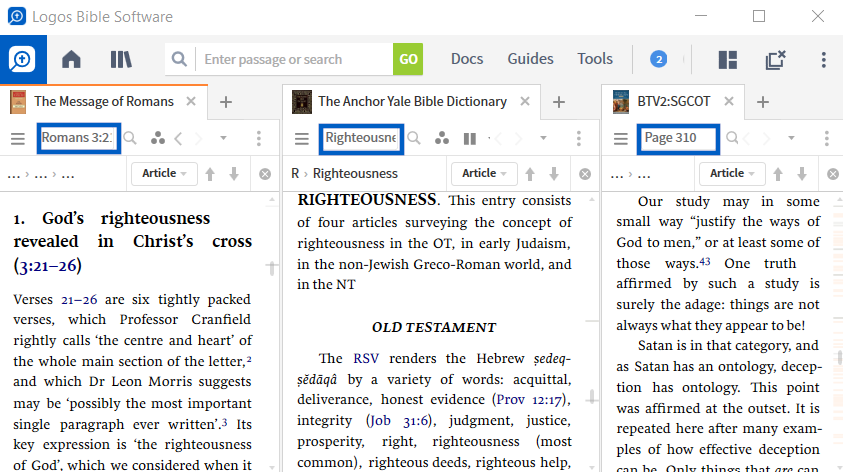Open history dropdown arrow in Anchor Yale Dictionary
This screenshot has height=472, width=843.
[x=544, y=138]
